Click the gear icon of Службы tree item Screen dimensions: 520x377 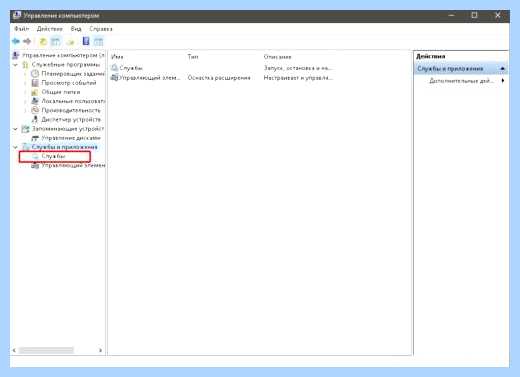click(x=35, y=156)
